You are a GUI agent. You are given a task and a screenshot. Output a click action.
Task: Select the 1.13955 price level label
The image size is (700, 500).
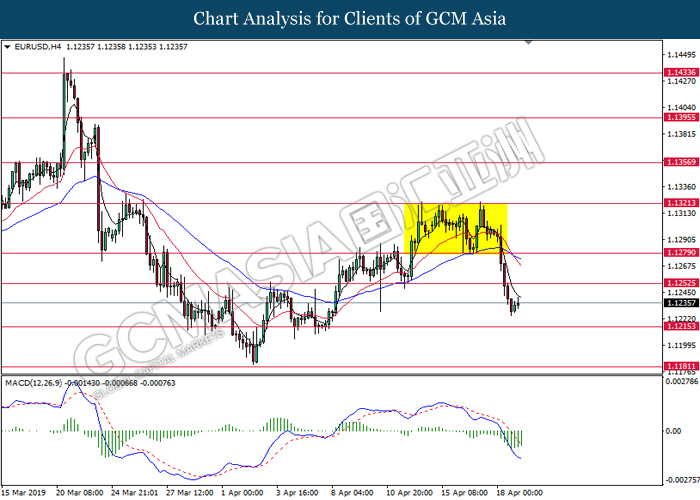[680, 117]
